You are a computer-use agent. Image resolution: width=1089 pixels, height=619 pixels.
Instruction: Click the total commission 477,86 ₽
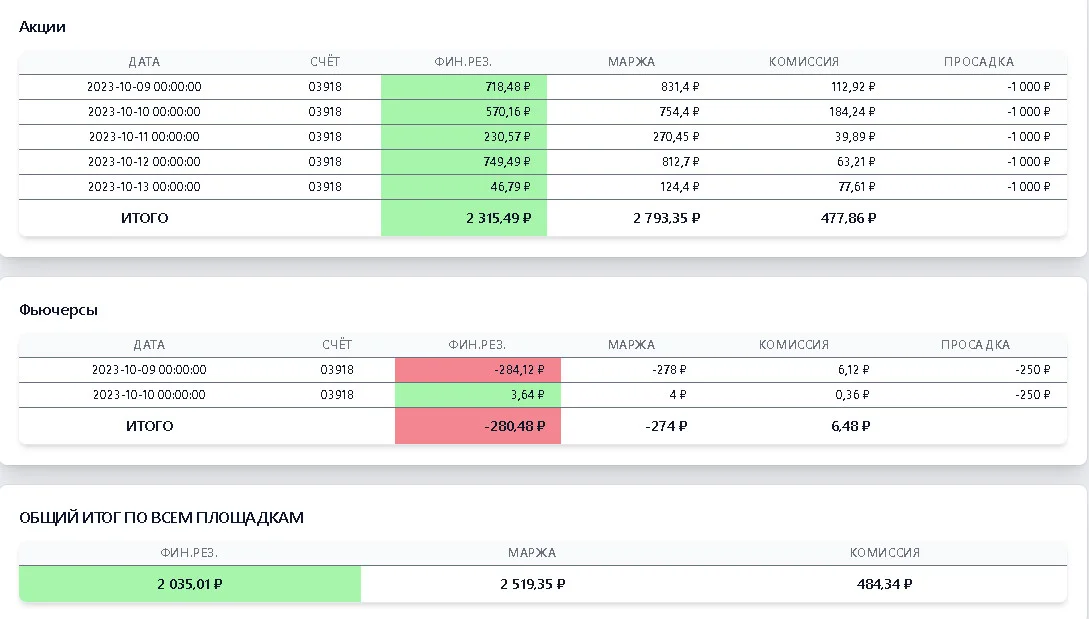[x=849, y=218]
